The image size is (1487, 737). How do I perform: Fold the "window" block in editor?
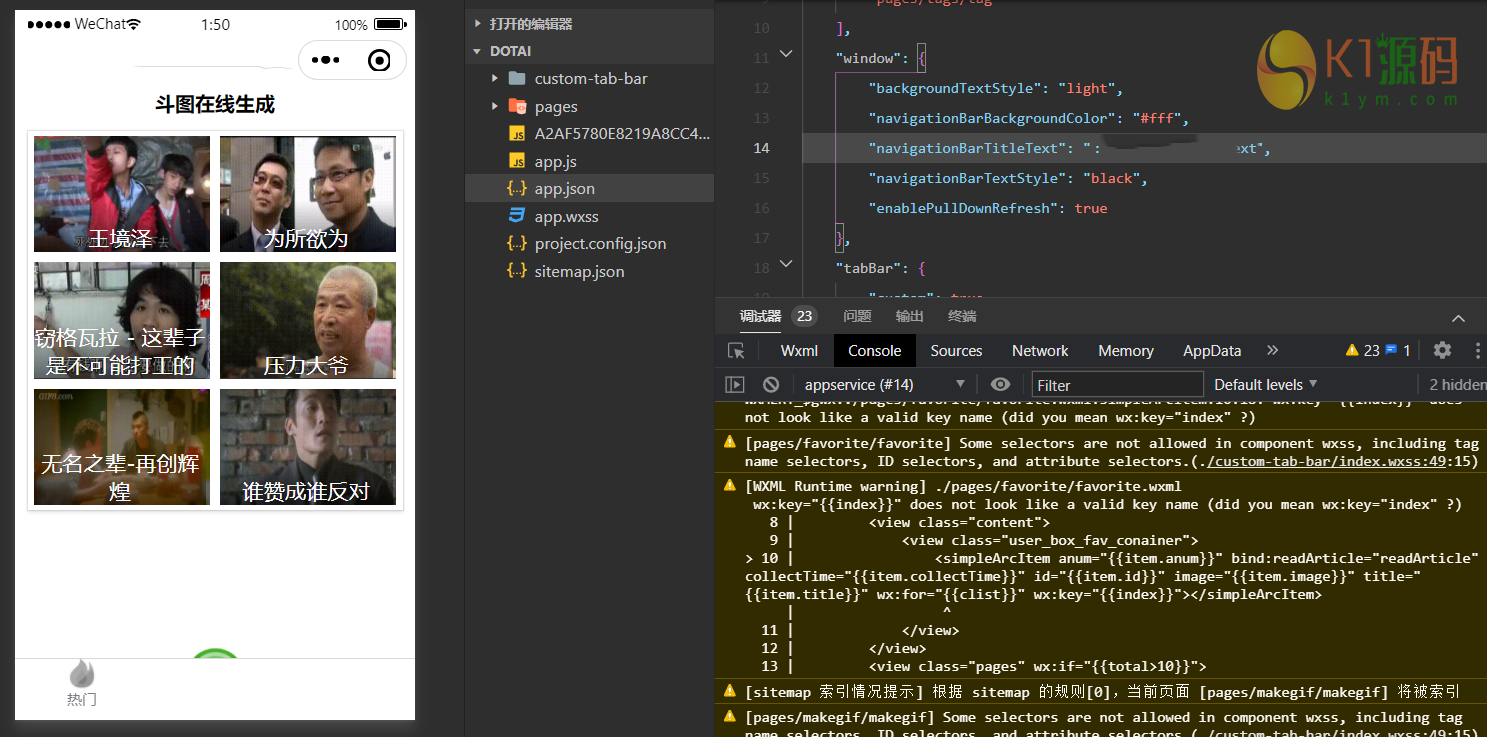(x=786, y=54)
